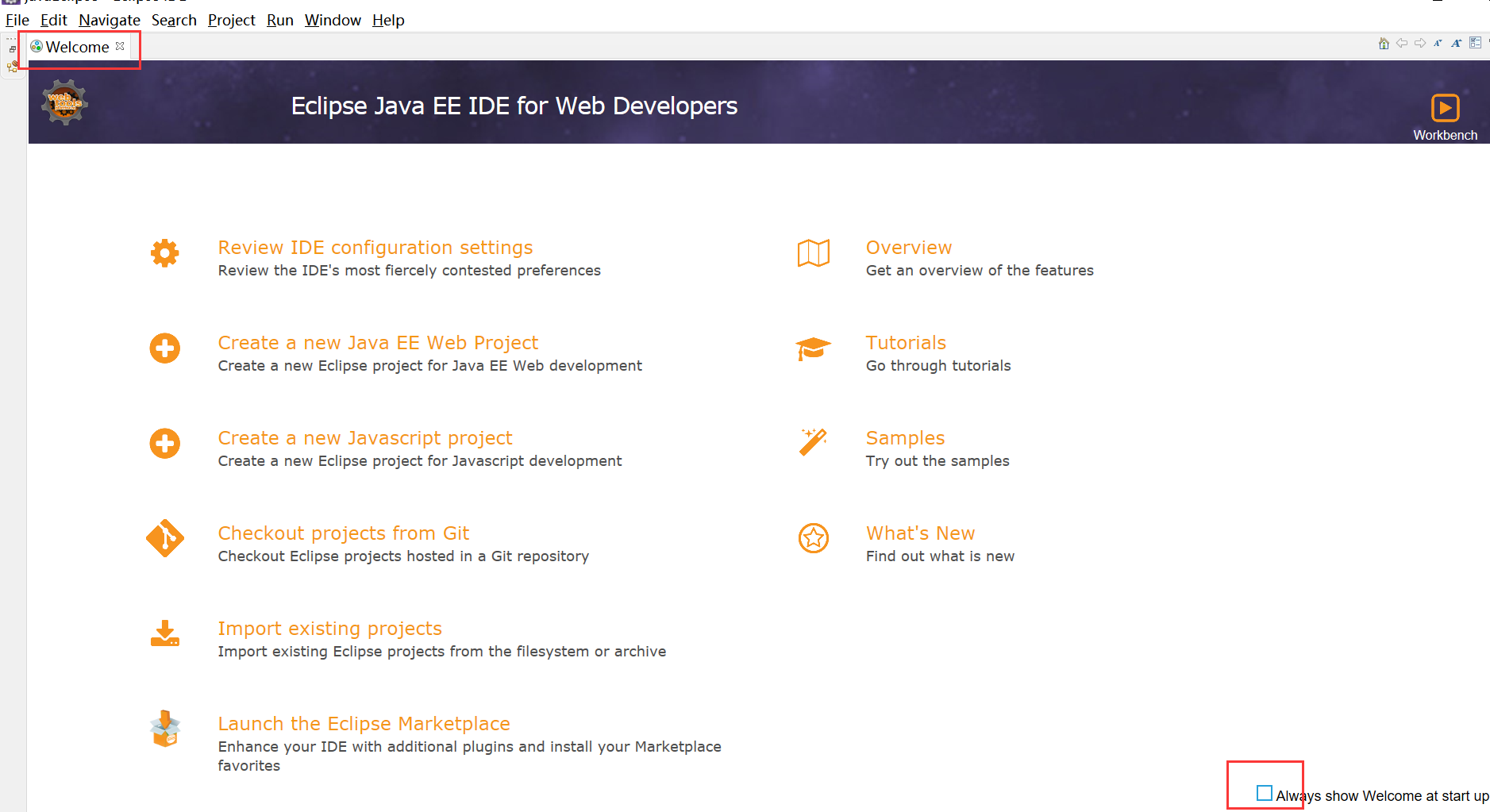Click 'Create a new Eclipse project for Java EE Web development'
Image resolution: width=1490 pixels, height=812 pixels.
[430, 366]
